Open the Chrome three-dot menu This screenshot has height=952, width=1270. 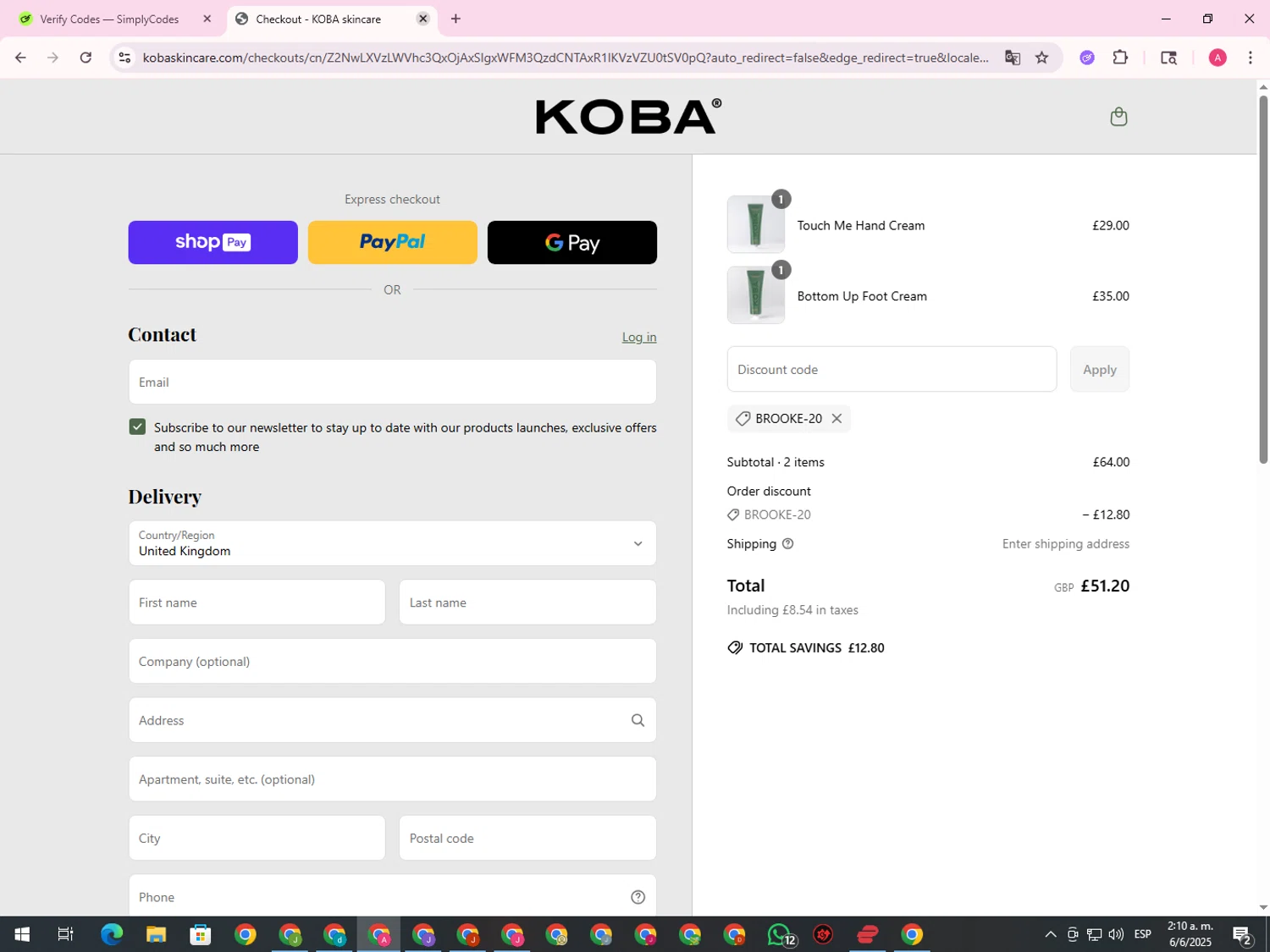tap(1251, 58)
